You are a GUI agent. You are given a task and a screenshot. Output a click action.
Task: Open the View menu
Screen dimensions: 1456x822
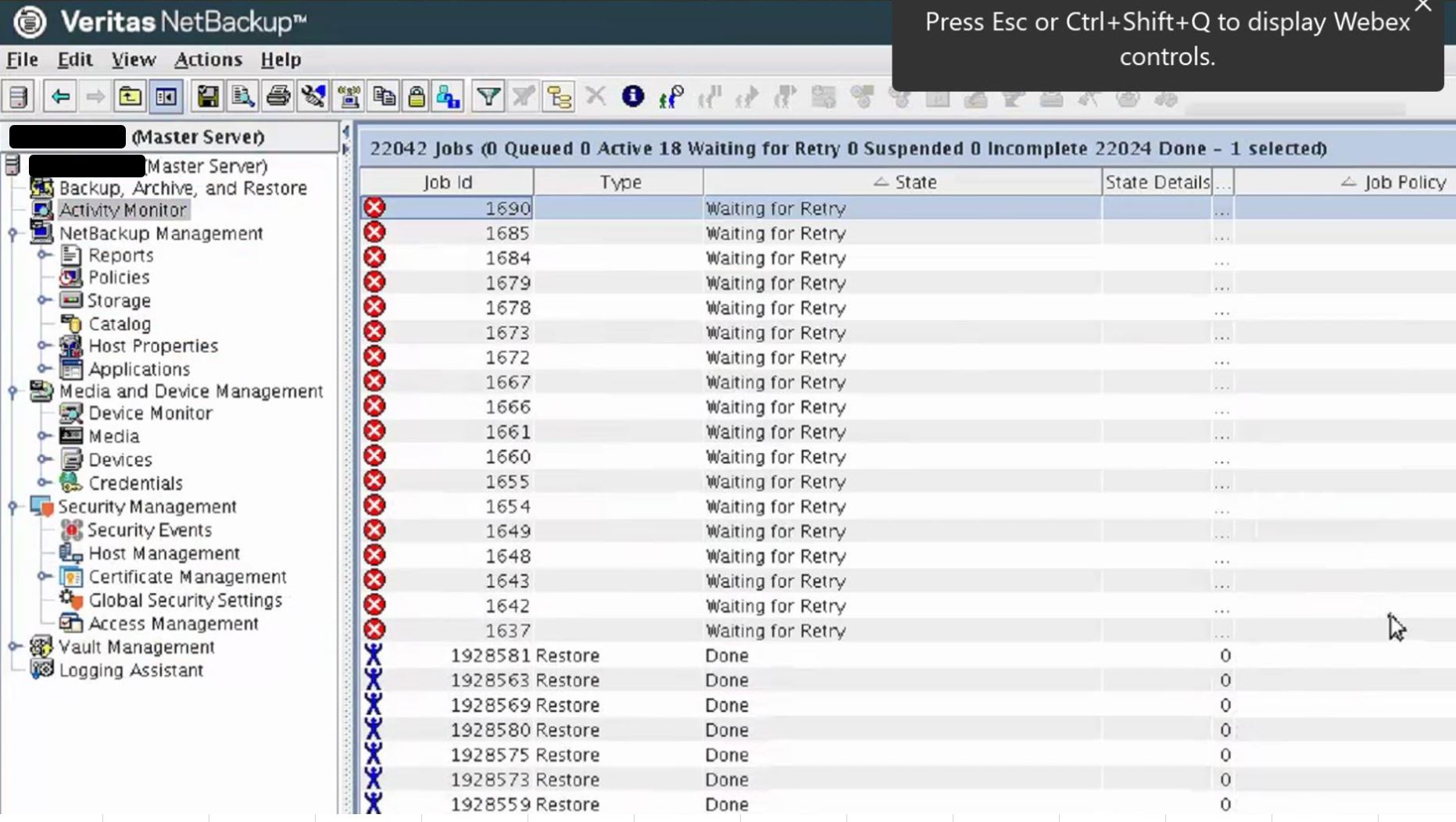point(134,59)
